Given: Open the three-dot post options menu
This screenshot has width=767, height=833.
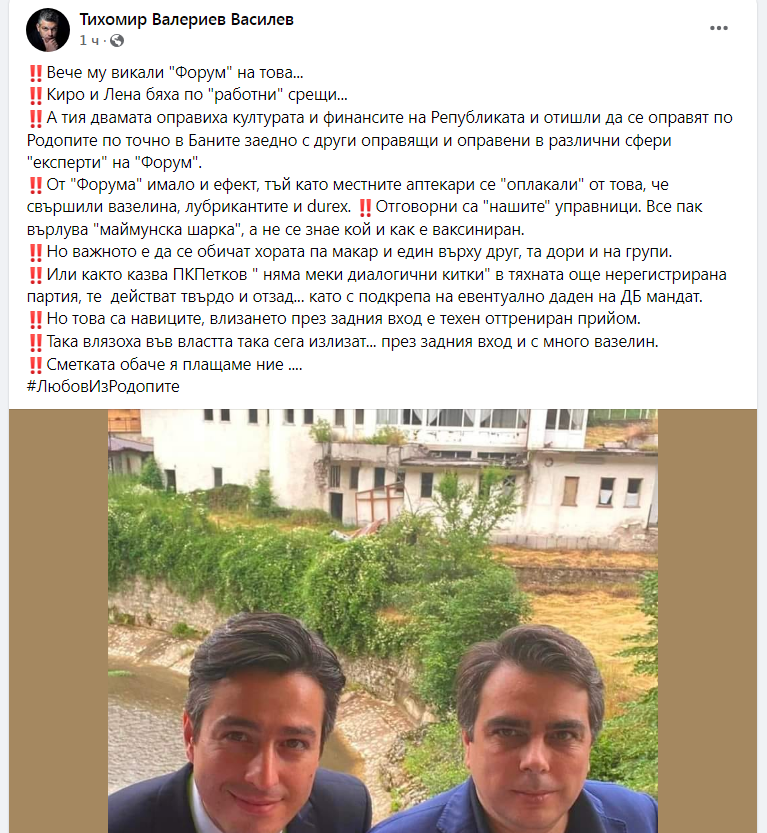Looking at the screenshot, I should click(x=719, y=28).
